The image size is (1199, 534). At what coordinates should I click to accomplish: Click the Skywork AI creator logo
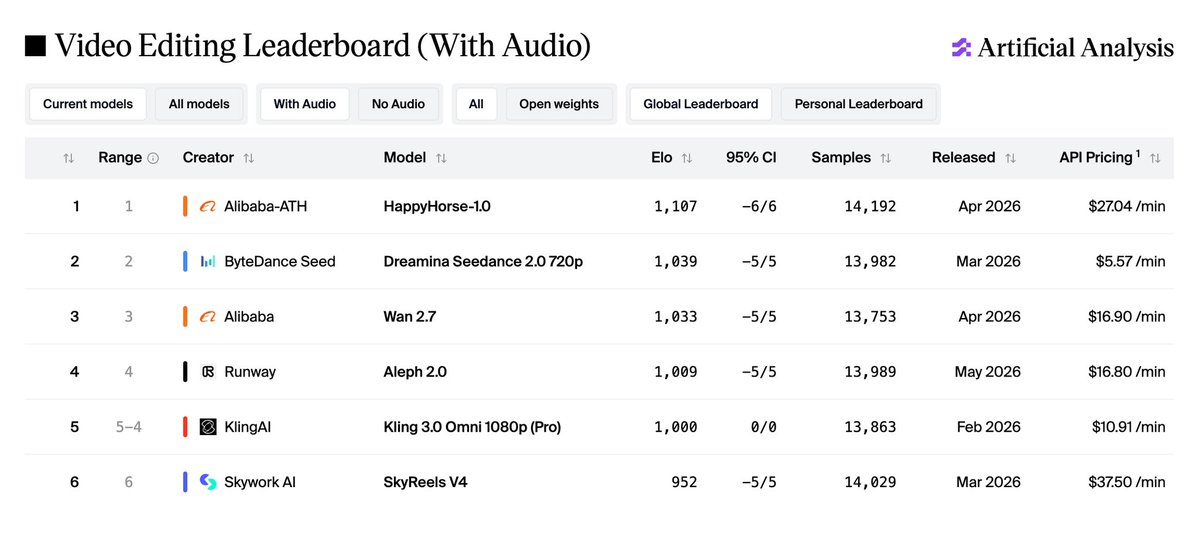coord(207,482)
